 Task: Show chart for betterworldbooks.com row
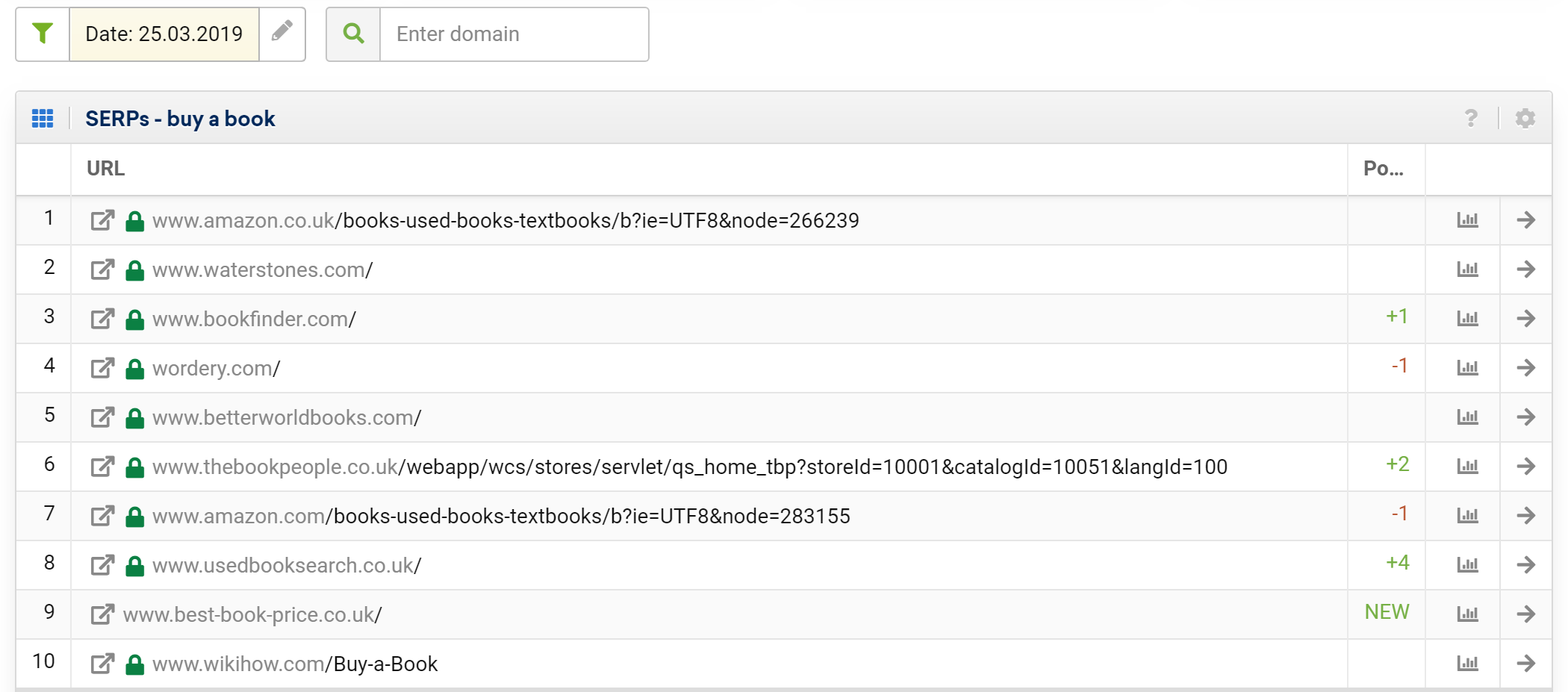(x=1467, y=417)
